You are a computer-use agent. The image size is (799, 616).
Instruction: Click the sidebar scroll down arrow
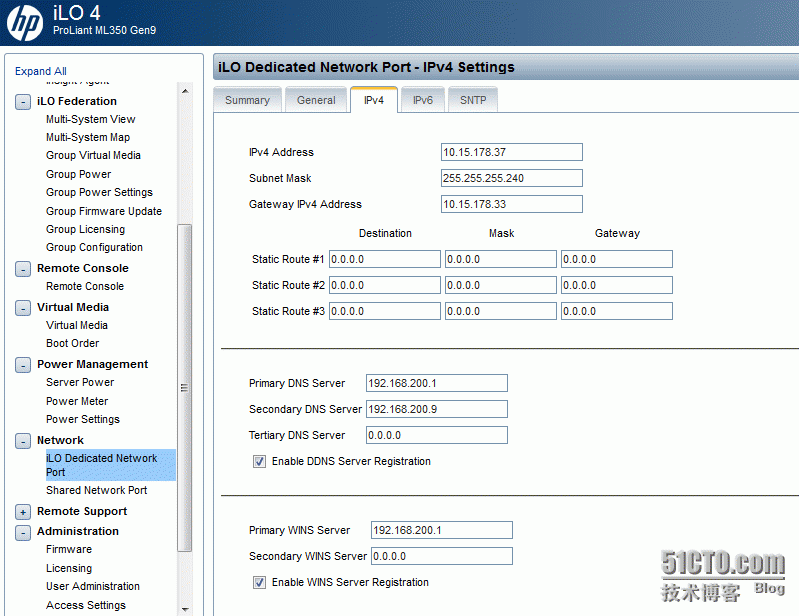[185, 609]
